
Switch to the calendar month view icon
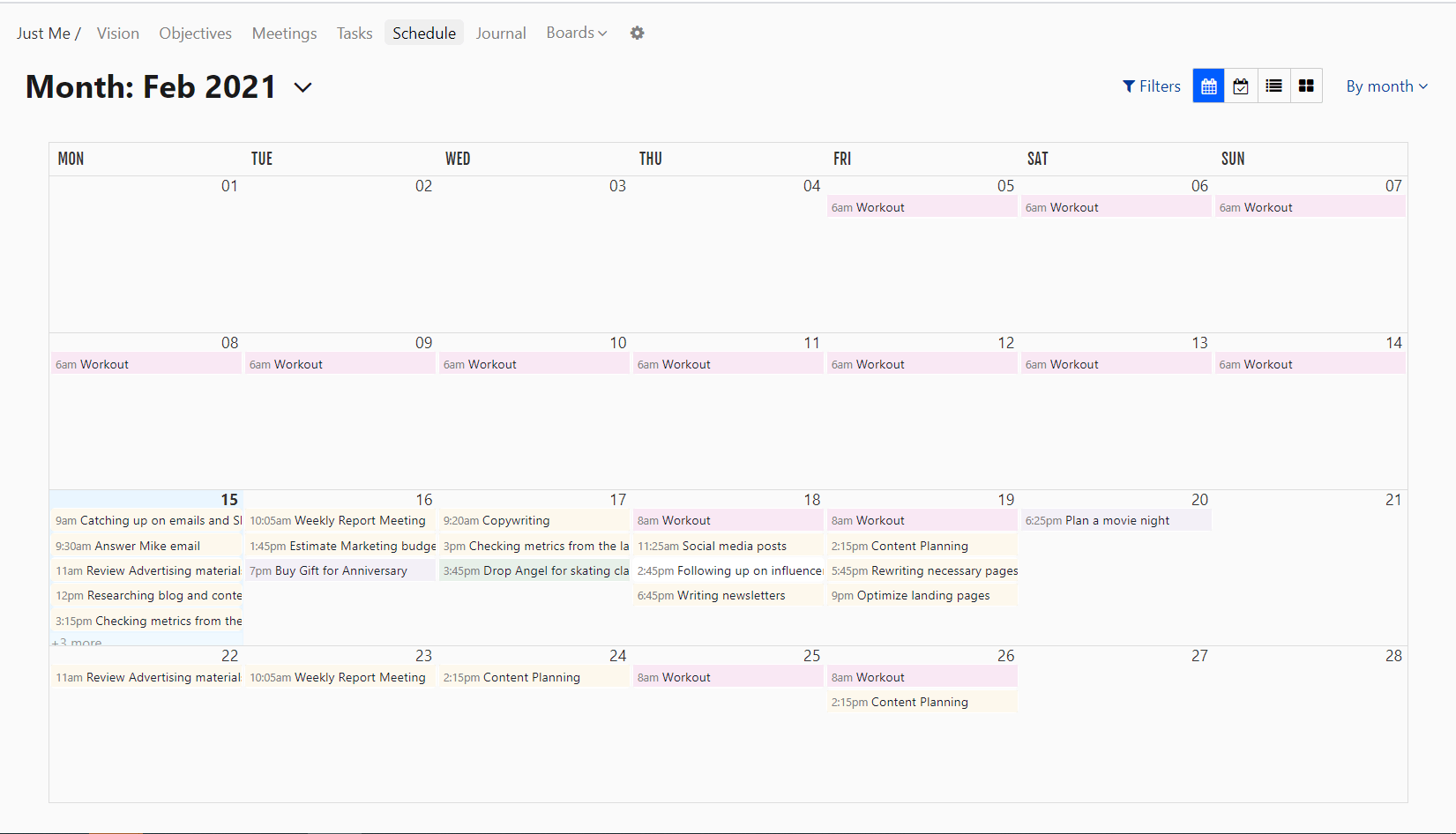pyautogui.click(x=1208, y=86)
